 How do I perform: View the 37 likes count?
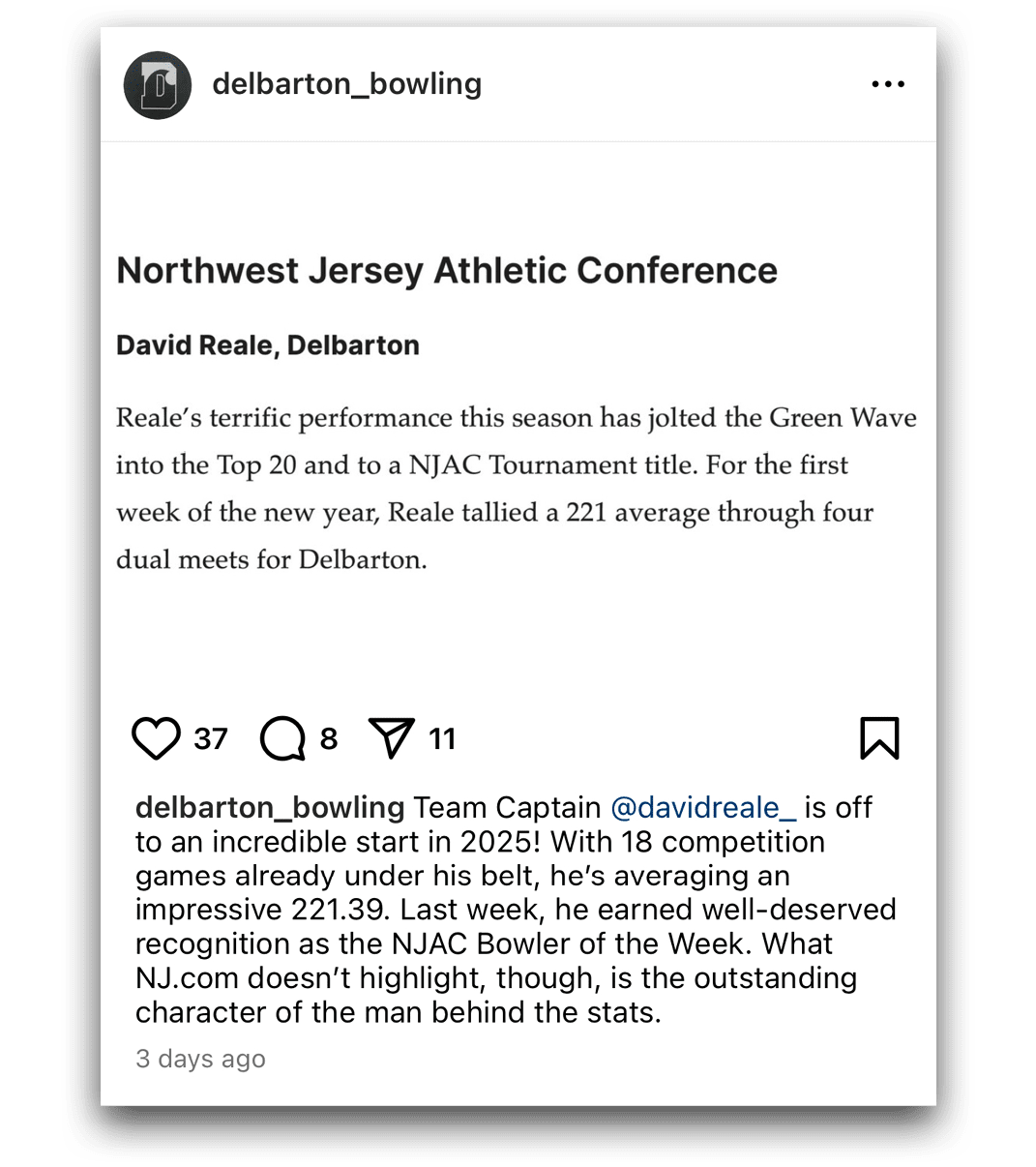click(x=211, y=739)
